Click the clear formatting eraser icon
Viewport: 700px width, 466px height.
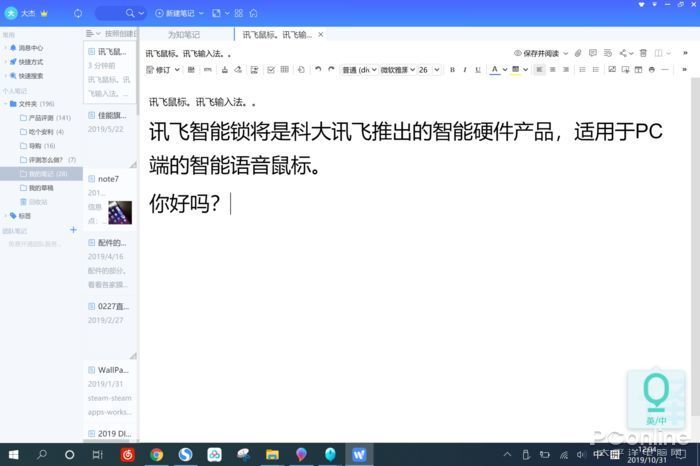click(238, 70)
